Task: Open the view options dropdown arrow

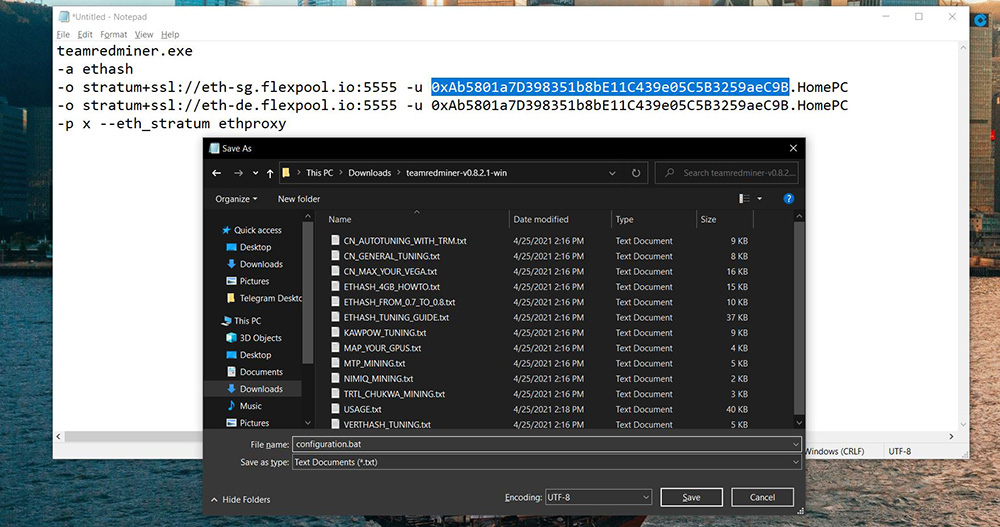Action: click(x=760, y=199)
